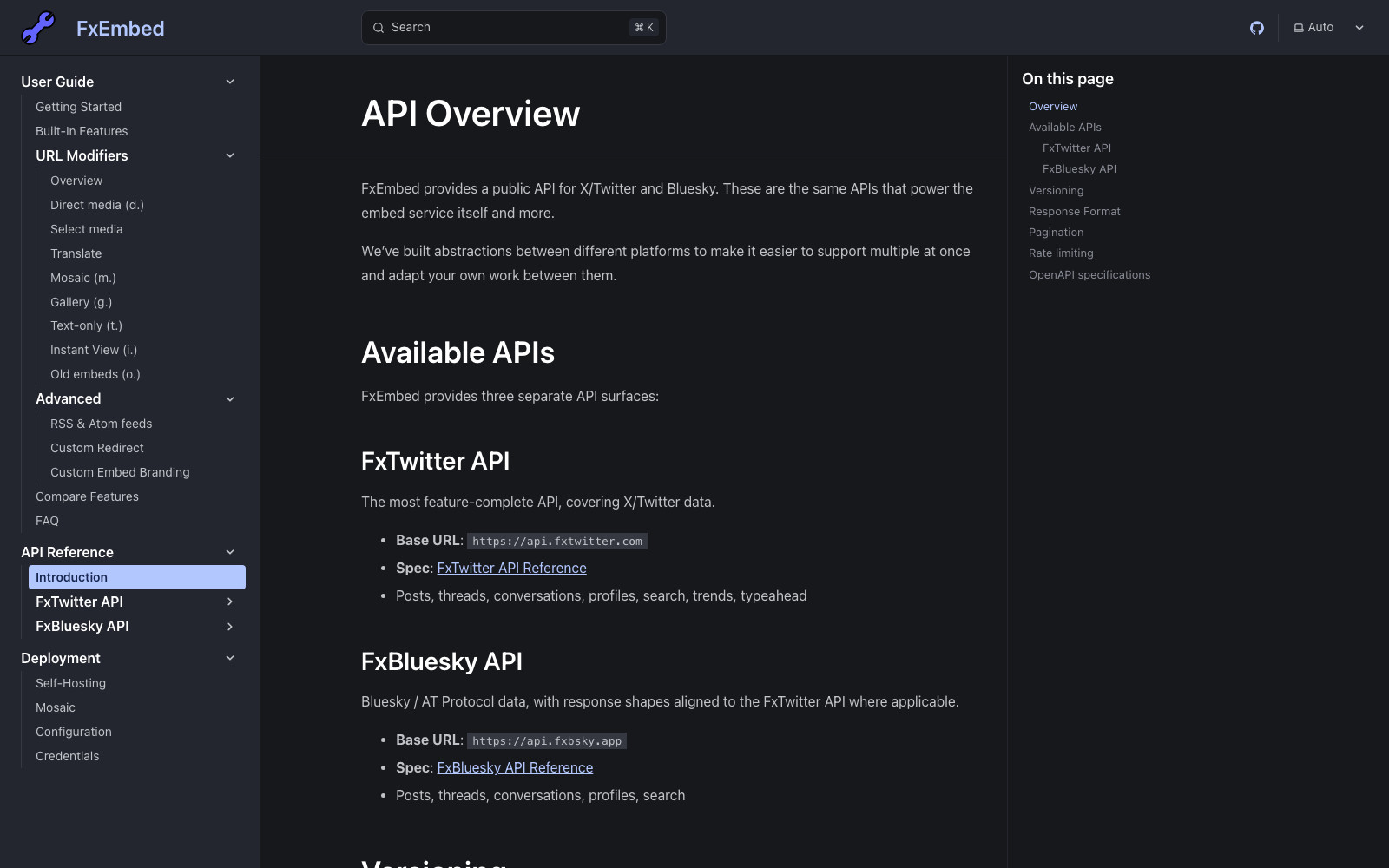This screenshot has height=868, width=1389.
Task: Open Custom Redirect page
Action: (x=97, y=448)
